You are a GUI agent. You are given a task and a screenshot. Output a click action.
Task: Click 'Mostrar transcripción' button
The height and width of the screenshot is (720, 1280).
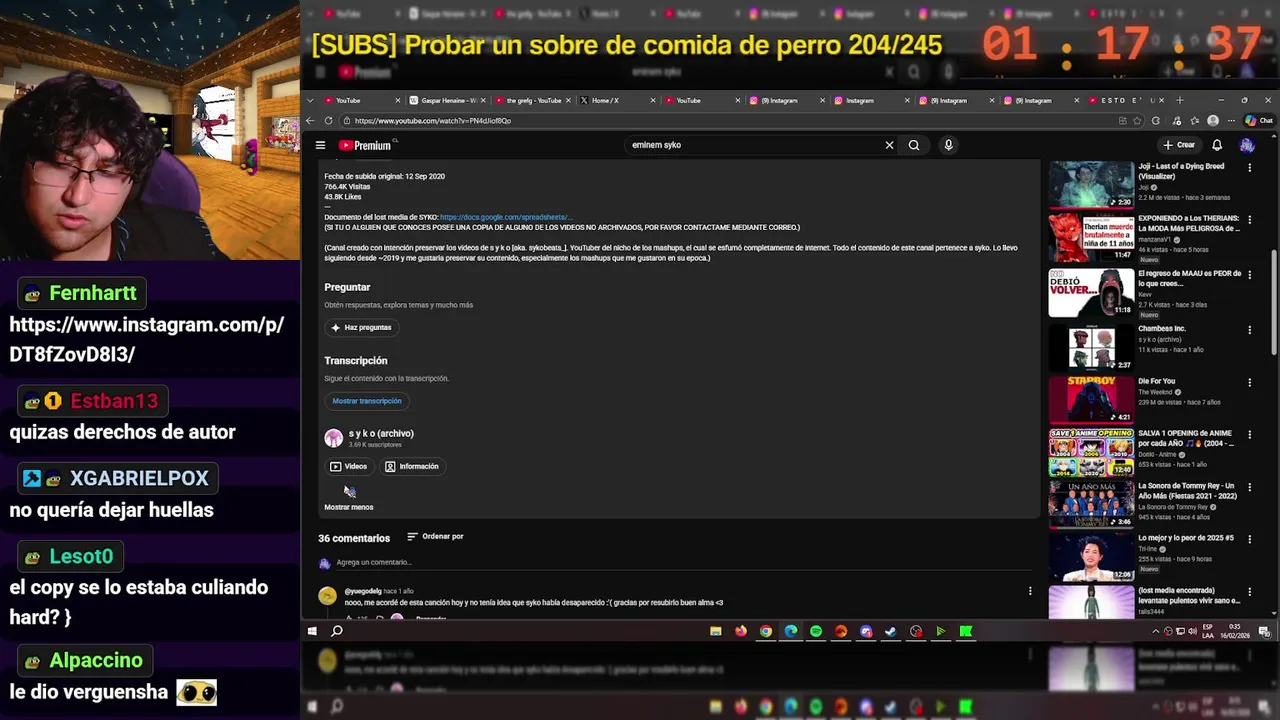367,401
